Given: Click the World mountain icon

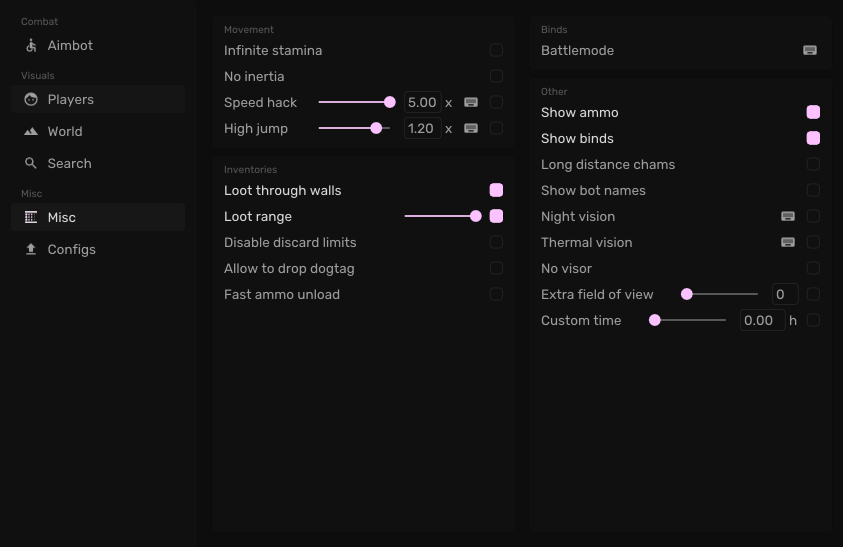Looking at the screenshot, I should pyautogui.click(x=31, y=132).
